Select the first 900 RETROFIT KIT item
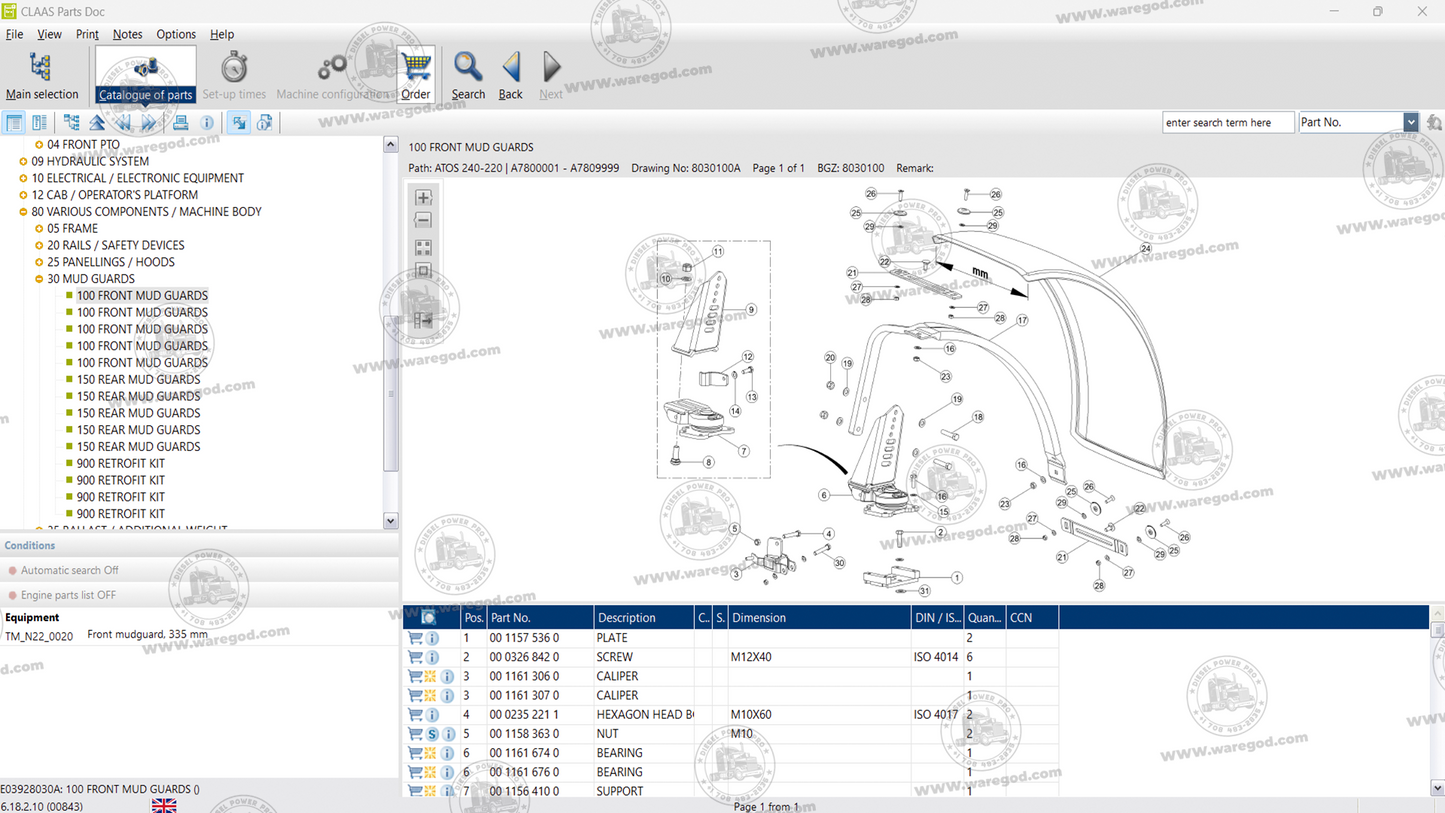This screenshot has height=813, width=1445. tap(121, 464)
